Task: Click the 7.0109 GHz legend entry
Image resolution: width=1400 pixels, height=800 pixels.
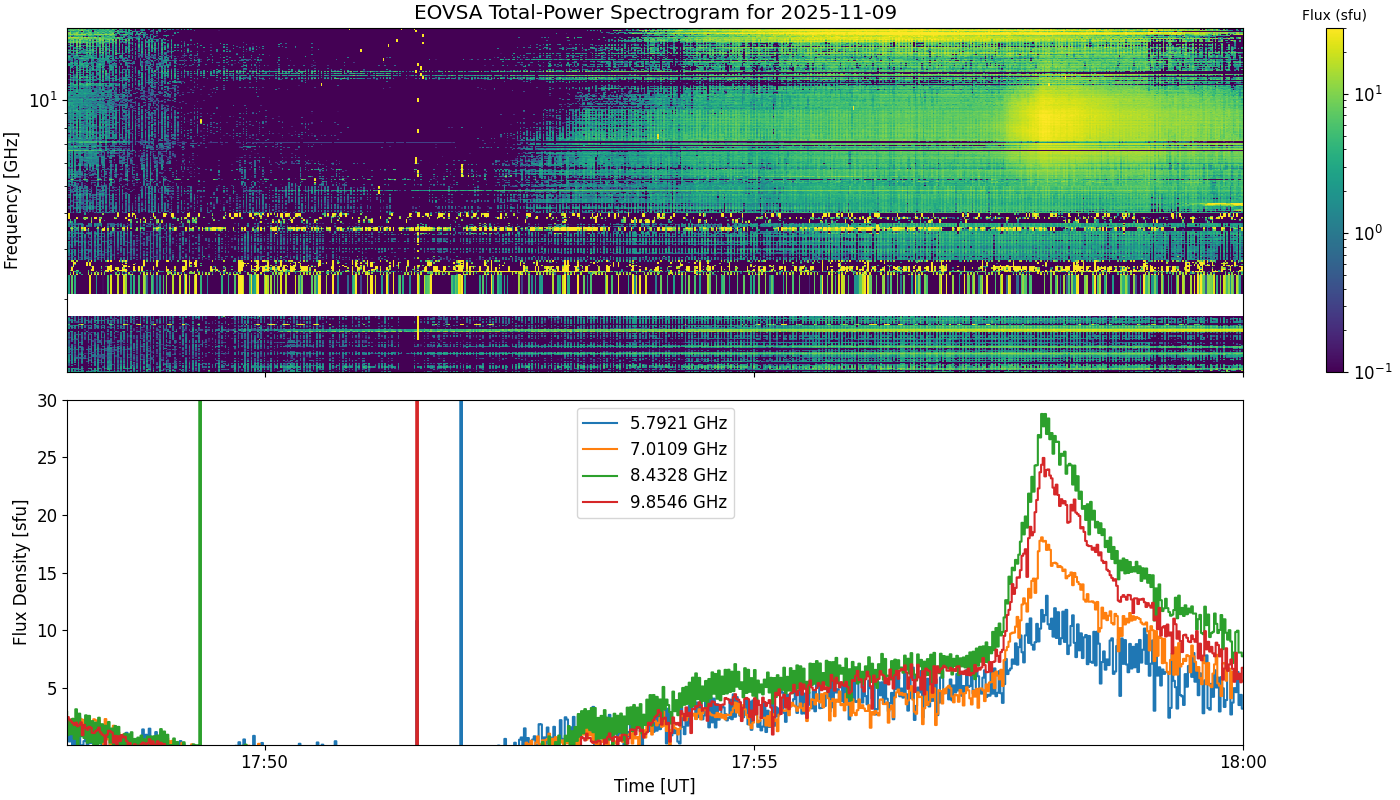Action: pos(656,449)
